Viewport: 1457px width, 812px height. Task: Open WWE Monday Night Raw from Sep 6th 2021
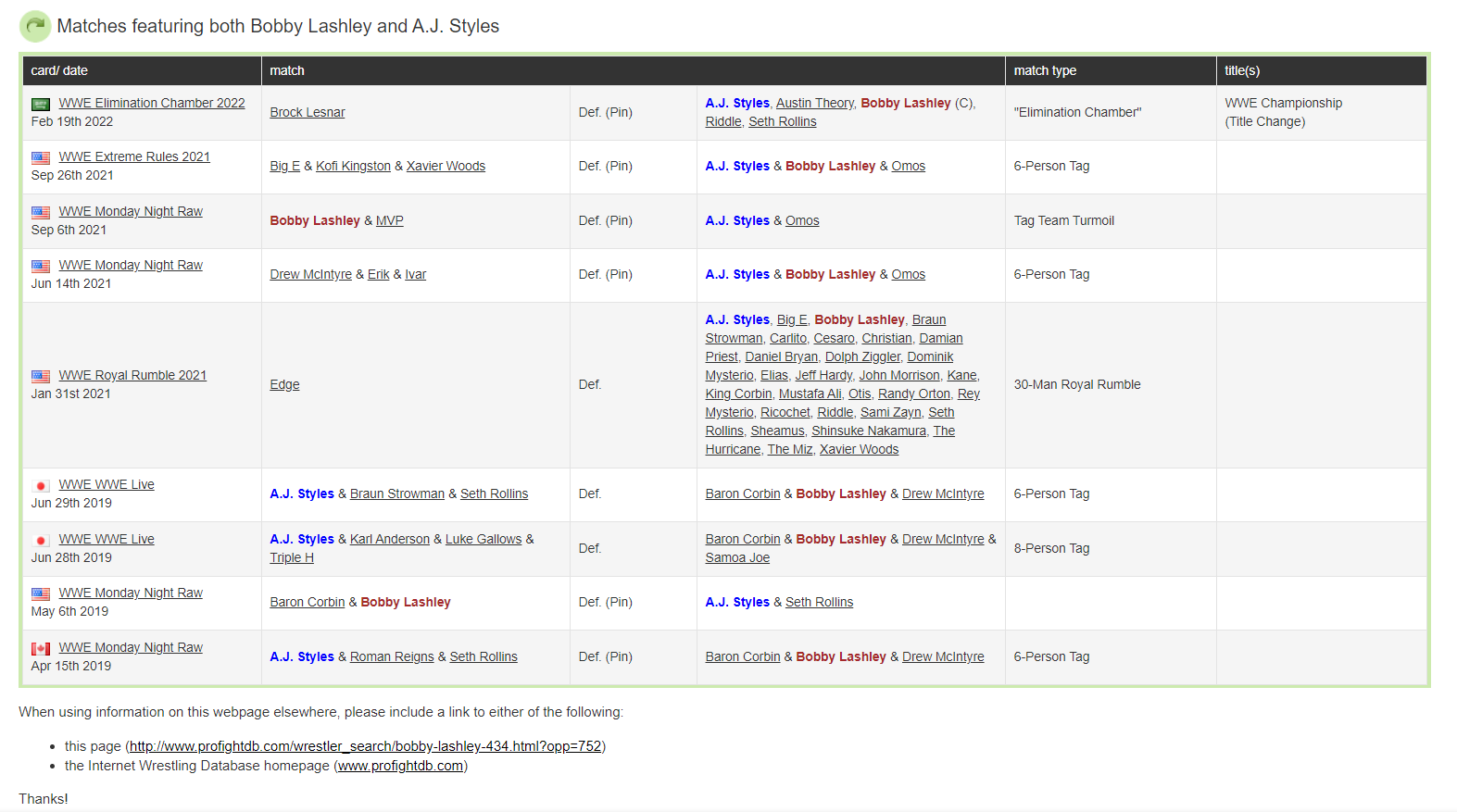(x=131, y=211)
